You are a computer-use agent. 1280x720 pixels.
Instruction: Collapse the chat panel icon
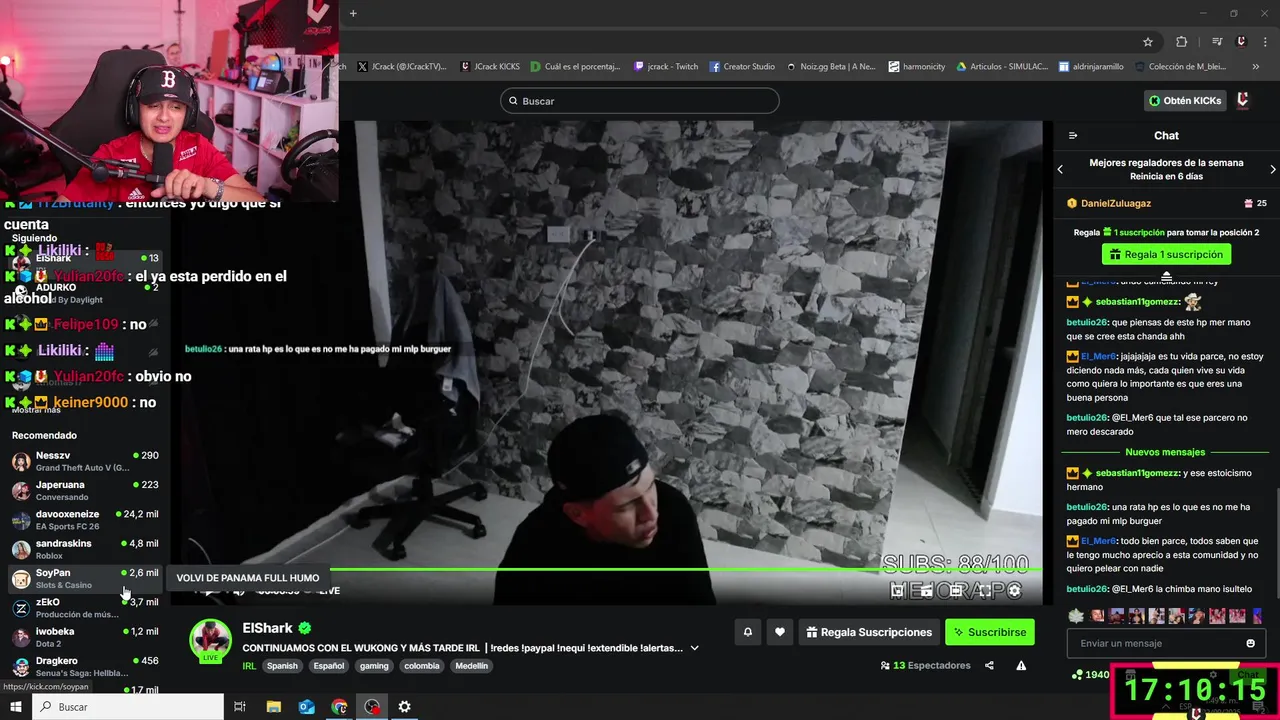(1073, 135)
